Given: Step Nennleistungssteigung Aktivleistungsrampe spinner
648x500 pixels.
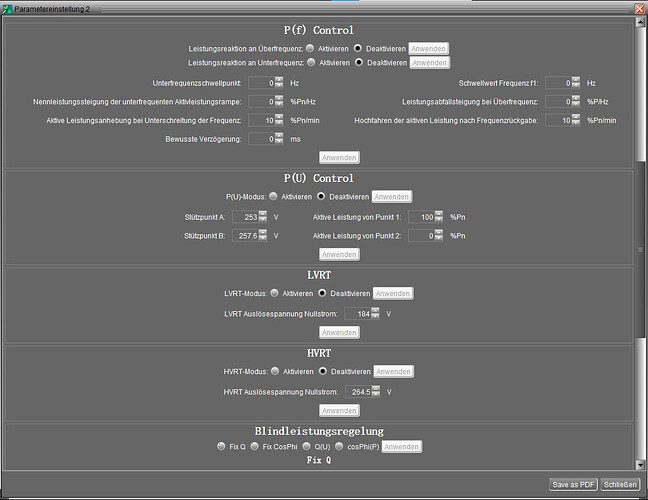Looking at the screenshot, I should pos(279,101).
